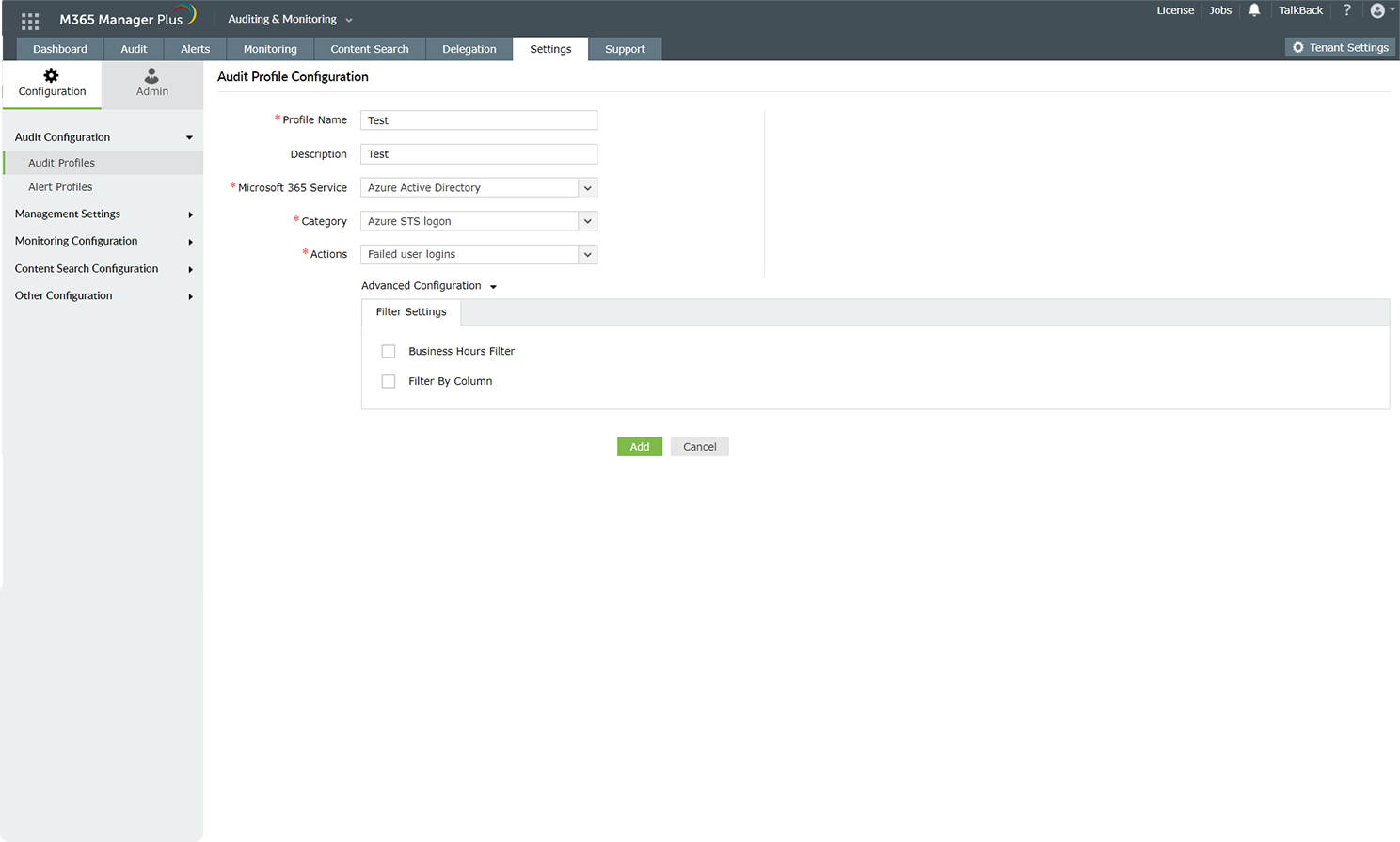
Task: Collapse the Audit Configuration menu
Action: pyautogui.click(x=102, y=137)
